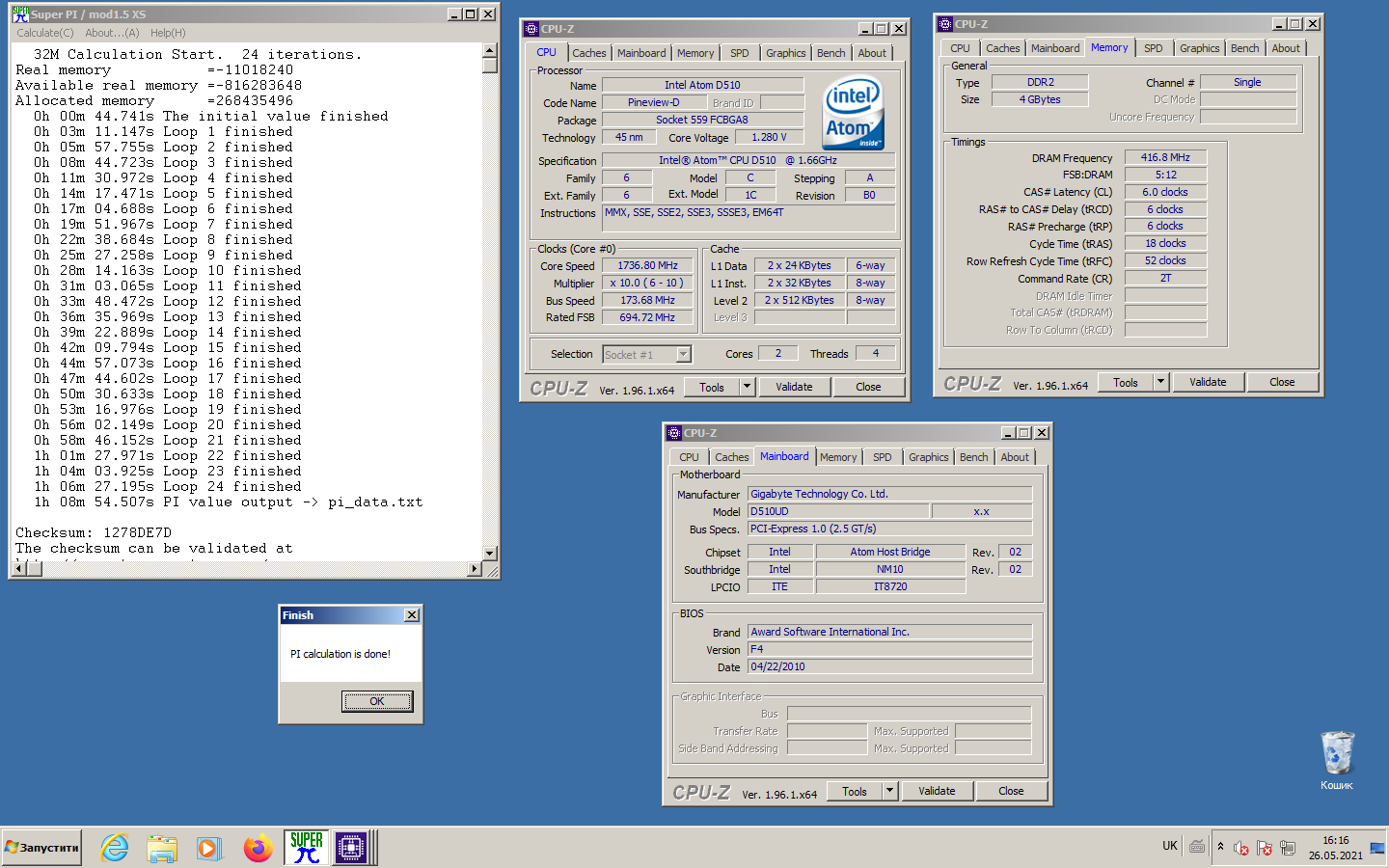Click the Intel Atom logo in CPU-Z
The height and width of the screenshot is (868, 1389).
pos(853,113)
